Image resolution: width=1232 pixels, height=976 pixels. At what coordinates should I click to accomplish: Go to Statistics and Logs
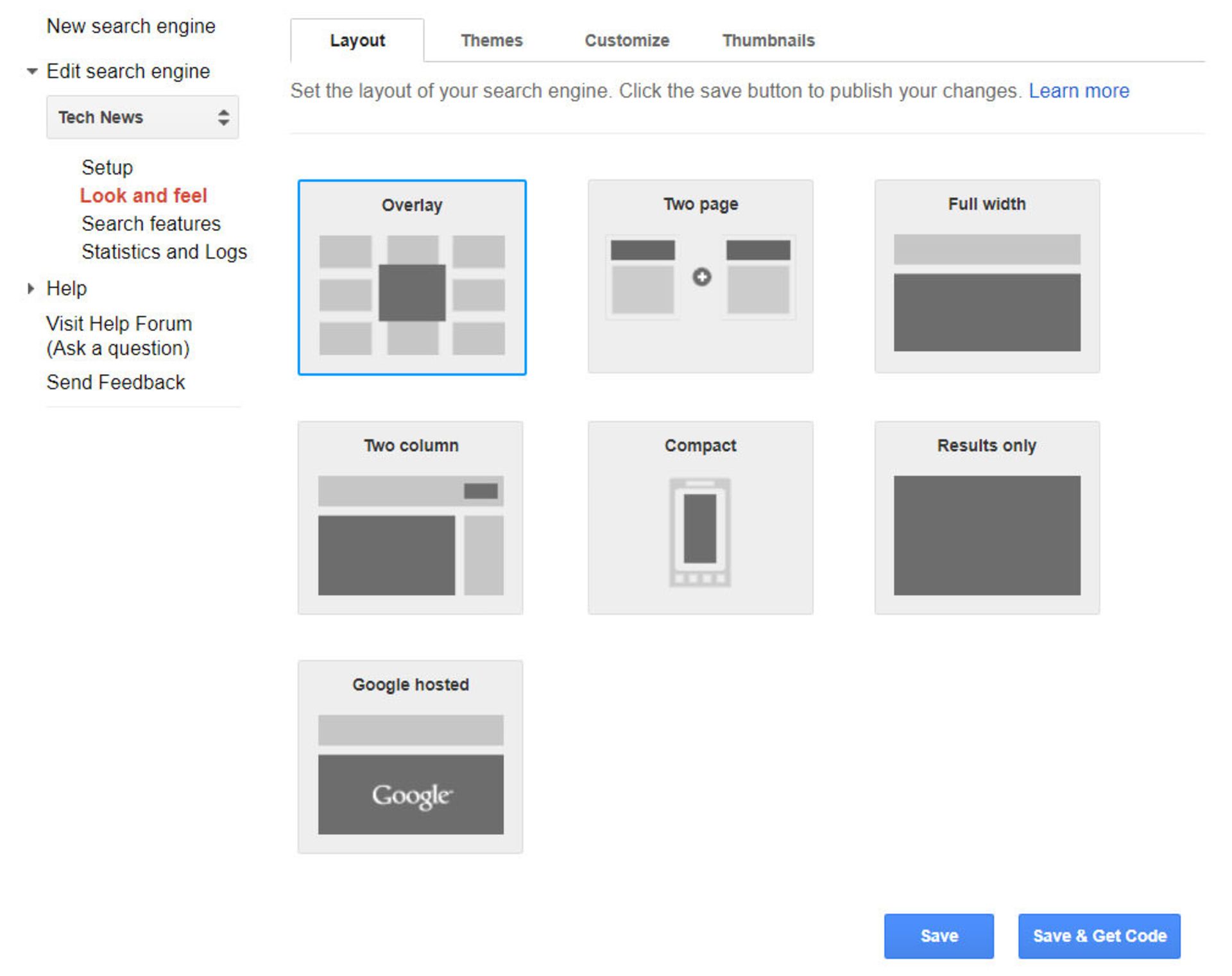coord(164,252)
